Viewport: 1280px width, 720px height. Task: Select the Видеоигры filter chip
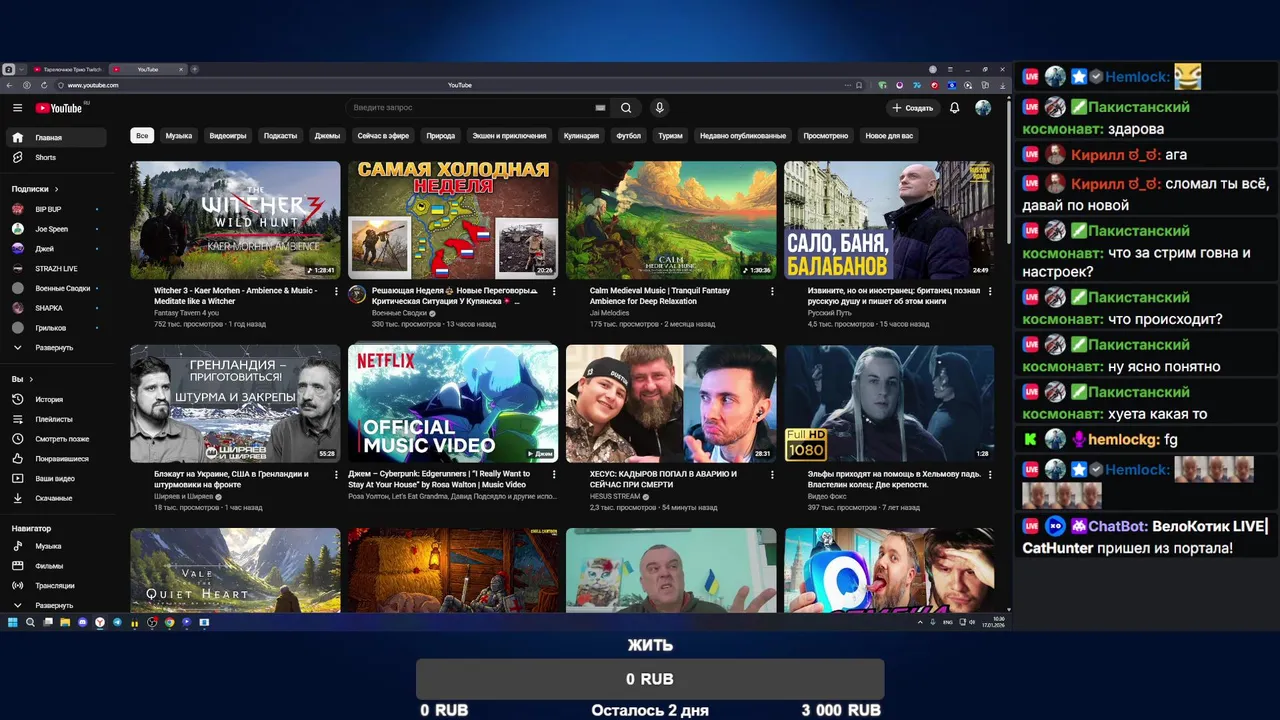[x=228, y=136]
